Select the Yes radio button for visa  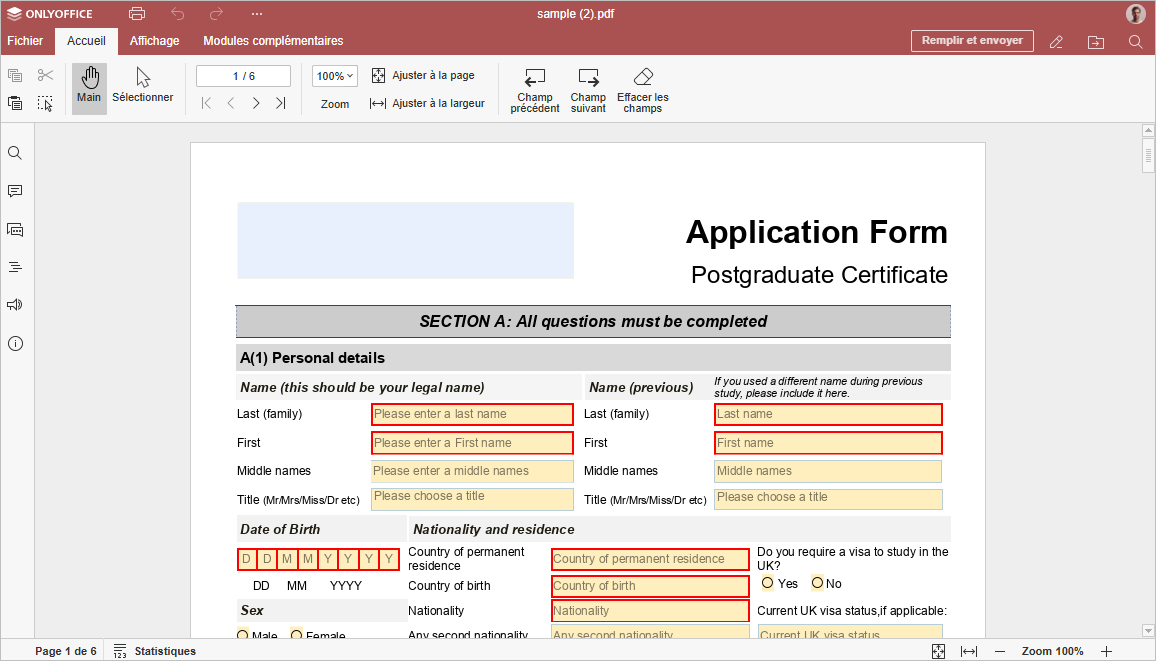click(768, 583)
